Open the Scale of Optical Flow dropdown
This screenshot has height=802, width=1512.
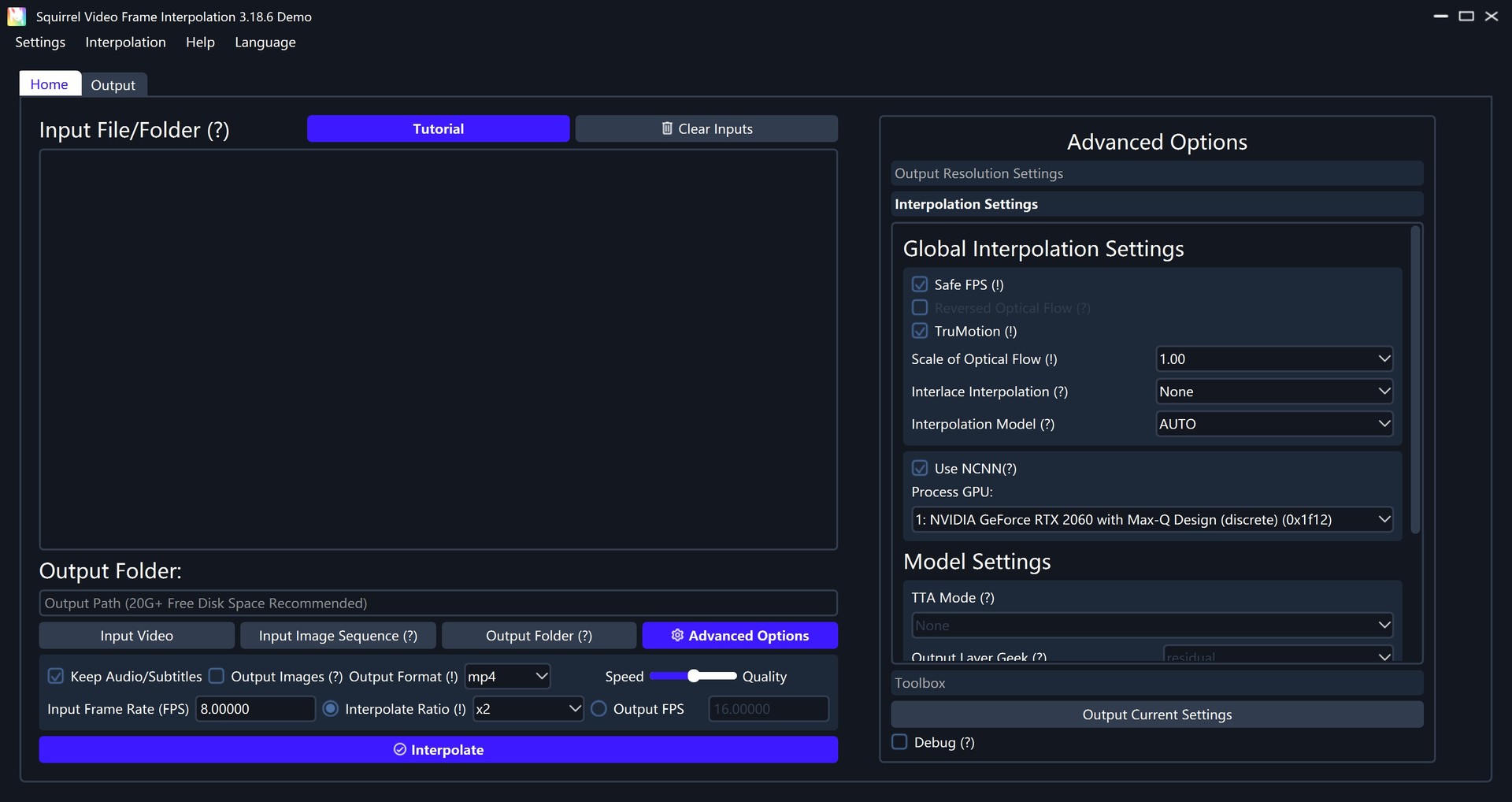(1273, 359)
